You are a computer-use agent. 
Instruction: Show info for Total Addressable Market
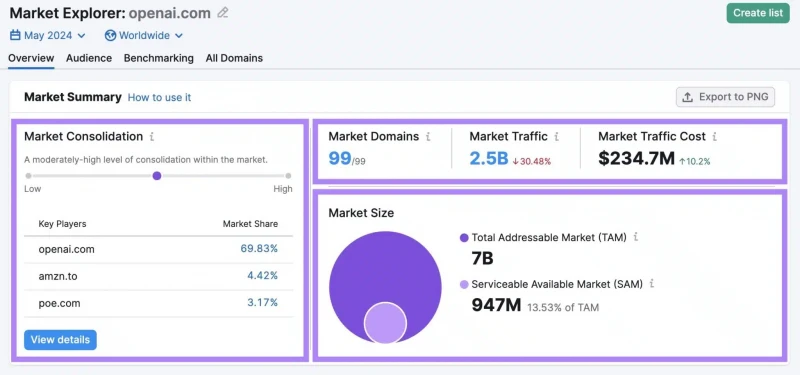(636, 237)
